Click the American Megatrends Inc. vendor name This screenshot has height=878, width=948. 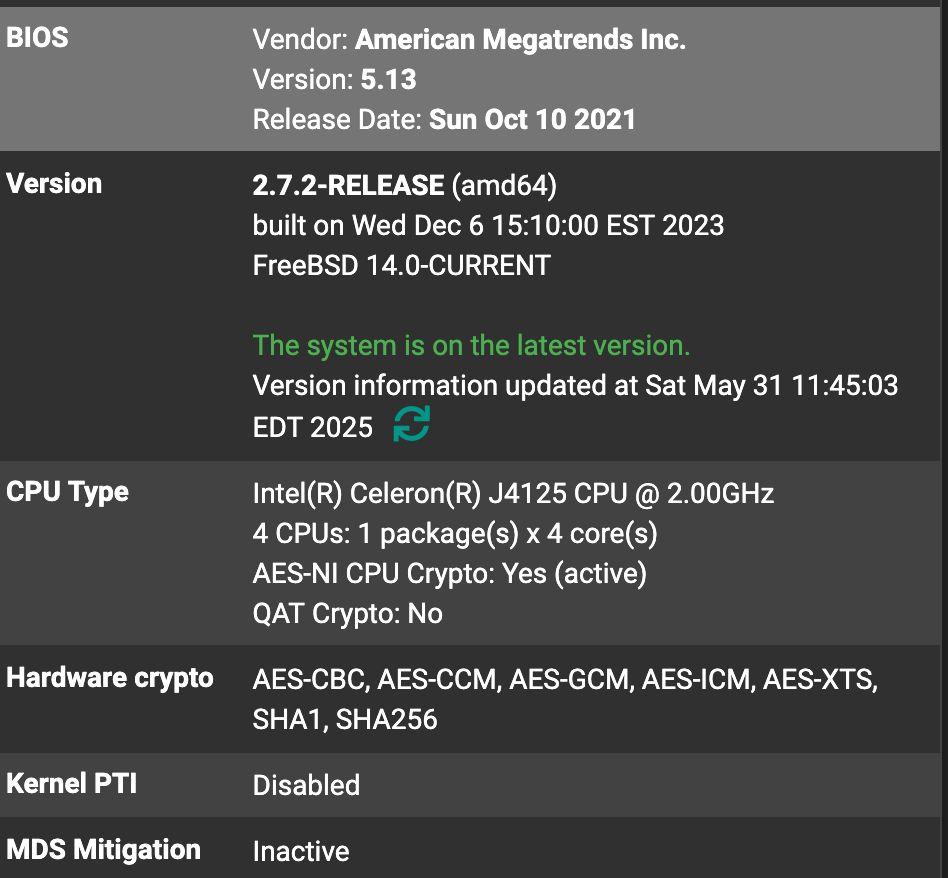(521, 39)
